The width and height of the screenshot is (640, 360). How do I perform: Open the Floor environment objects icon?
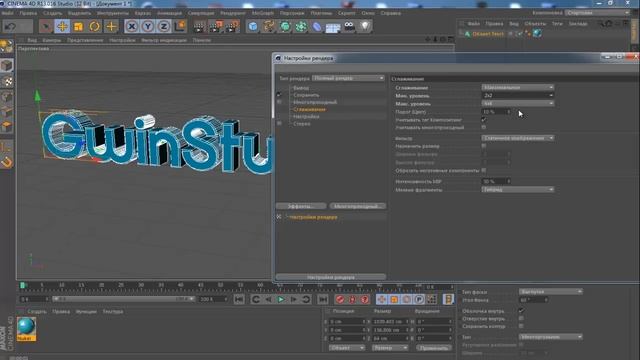click(333, 27)
